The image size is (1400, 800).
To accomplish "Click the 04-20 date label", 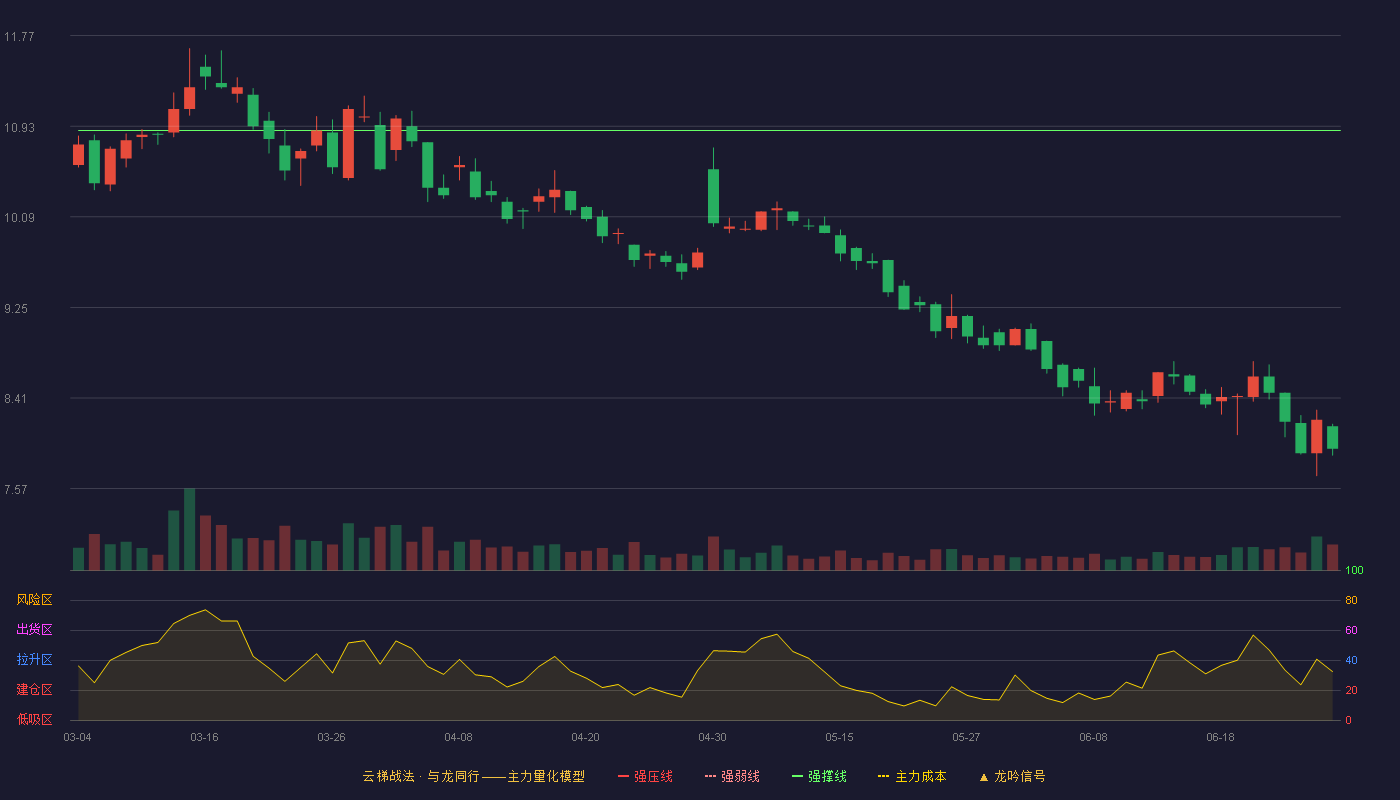I will click(x=585, y=737).
